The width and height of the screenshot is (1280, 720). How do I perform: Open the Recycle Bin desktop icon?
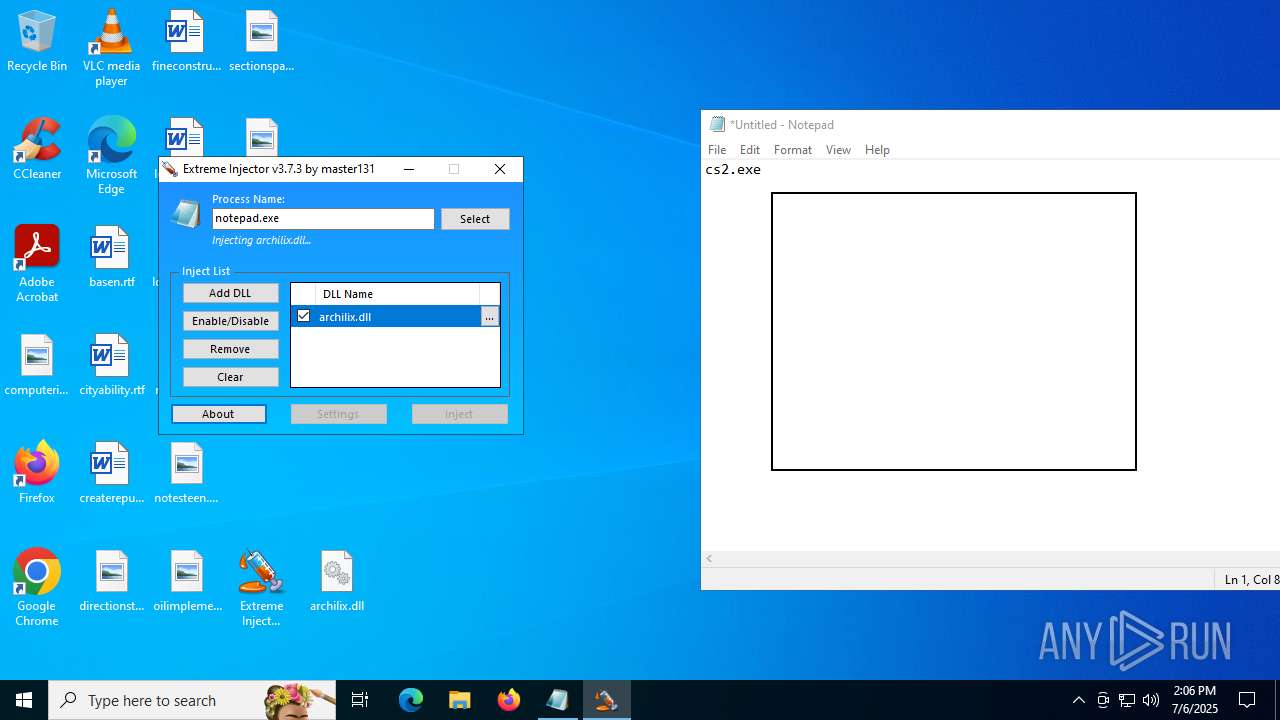tap(37, 42)
